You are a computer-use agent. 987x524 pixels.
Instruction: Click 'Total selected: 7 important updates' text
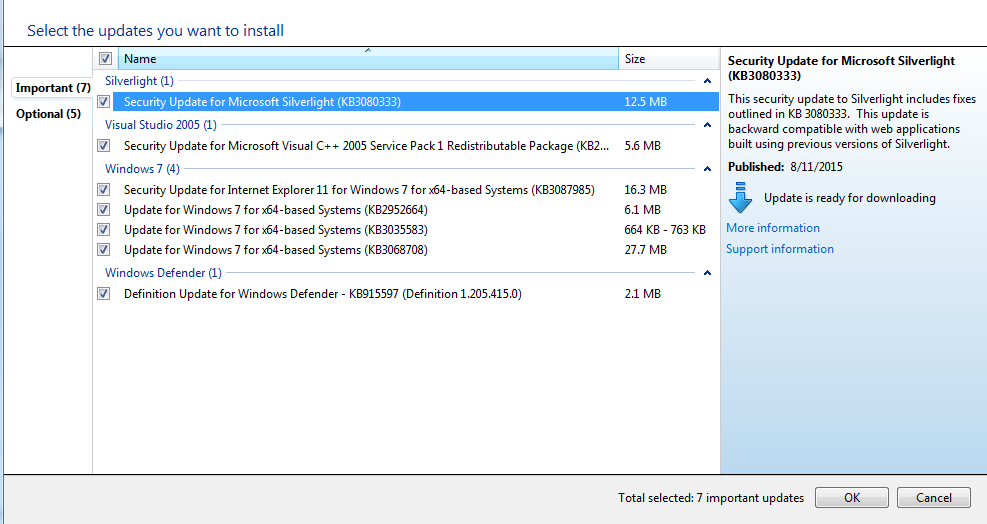click(x=711, y=498)
